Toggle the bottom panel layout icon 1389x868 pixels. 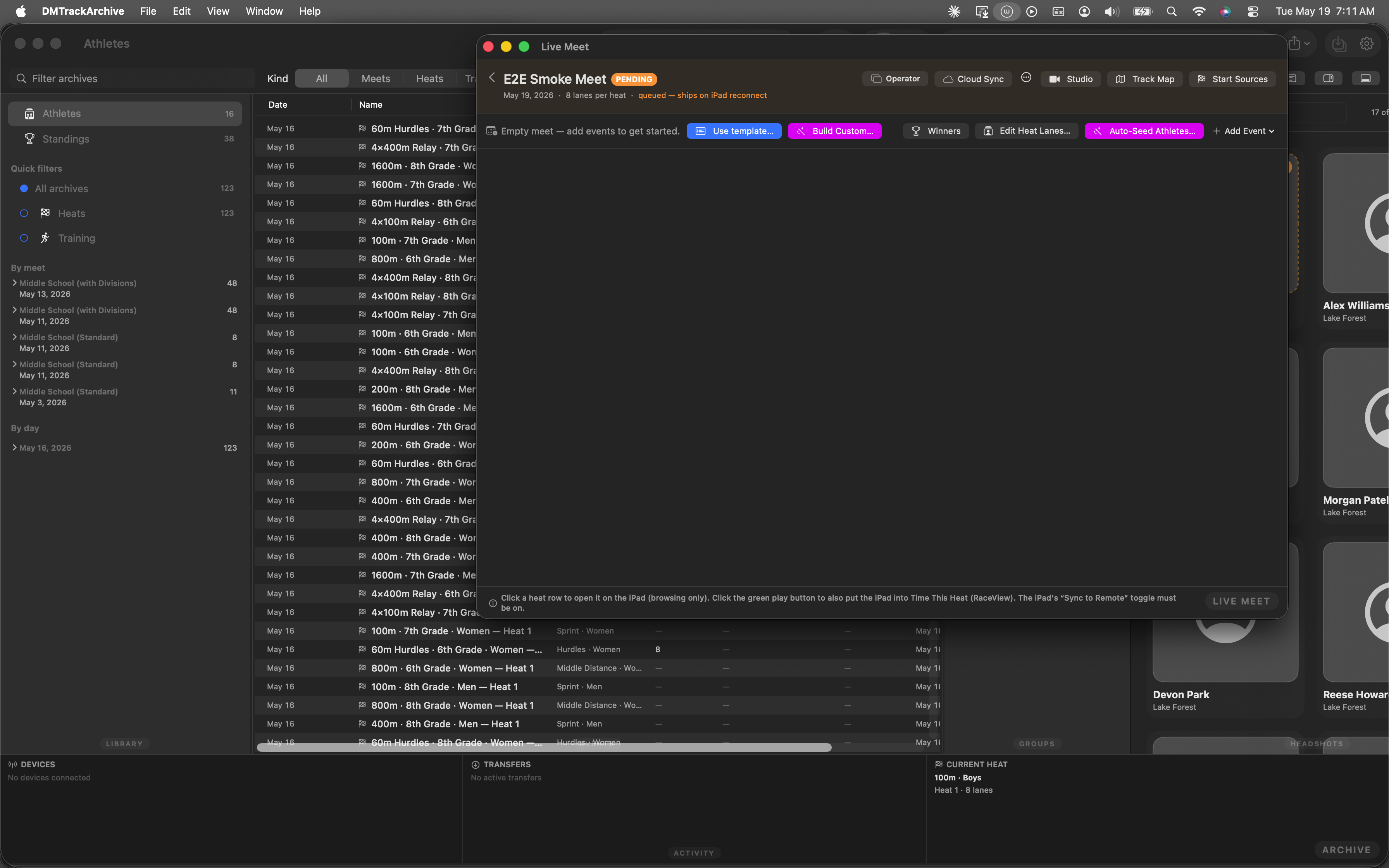point(1365,79)
